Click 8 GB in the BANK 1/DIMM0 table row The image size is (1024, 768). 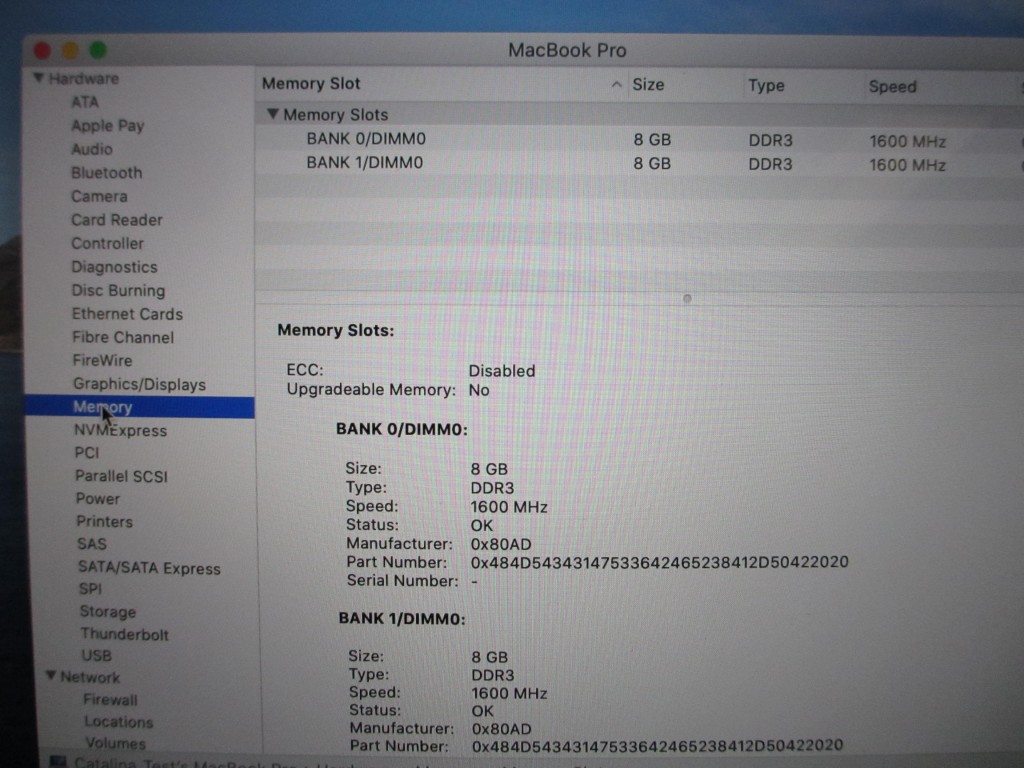[x=652, y=163]
